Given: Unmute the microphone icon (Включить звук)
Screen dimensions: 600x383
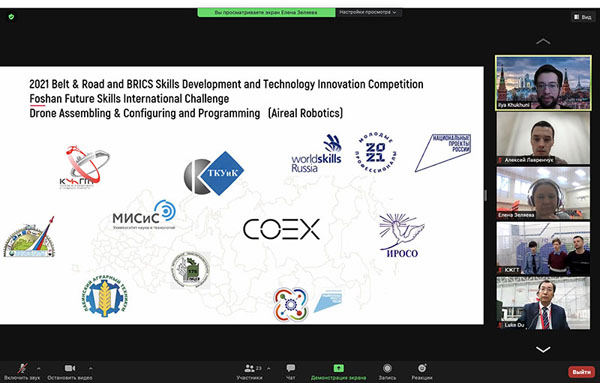Looking at the screenshot, I should [x=22, y=368].
